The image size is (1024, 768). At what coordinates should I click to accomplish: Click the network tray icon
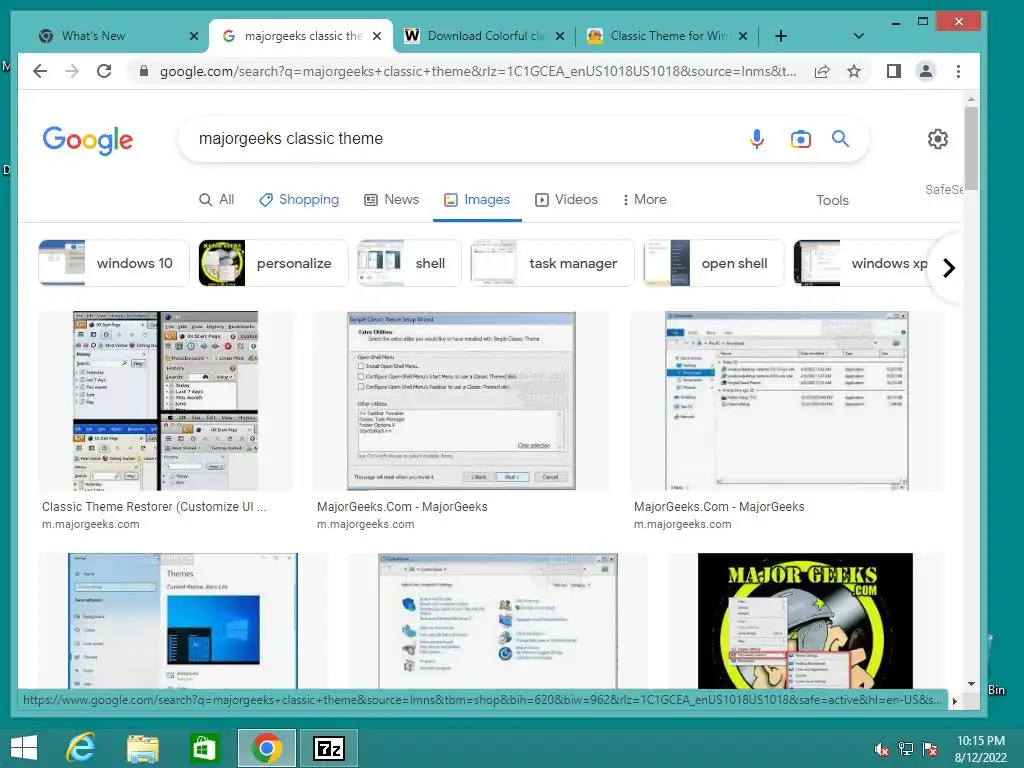pyautogui.click(x=906, y=749)
